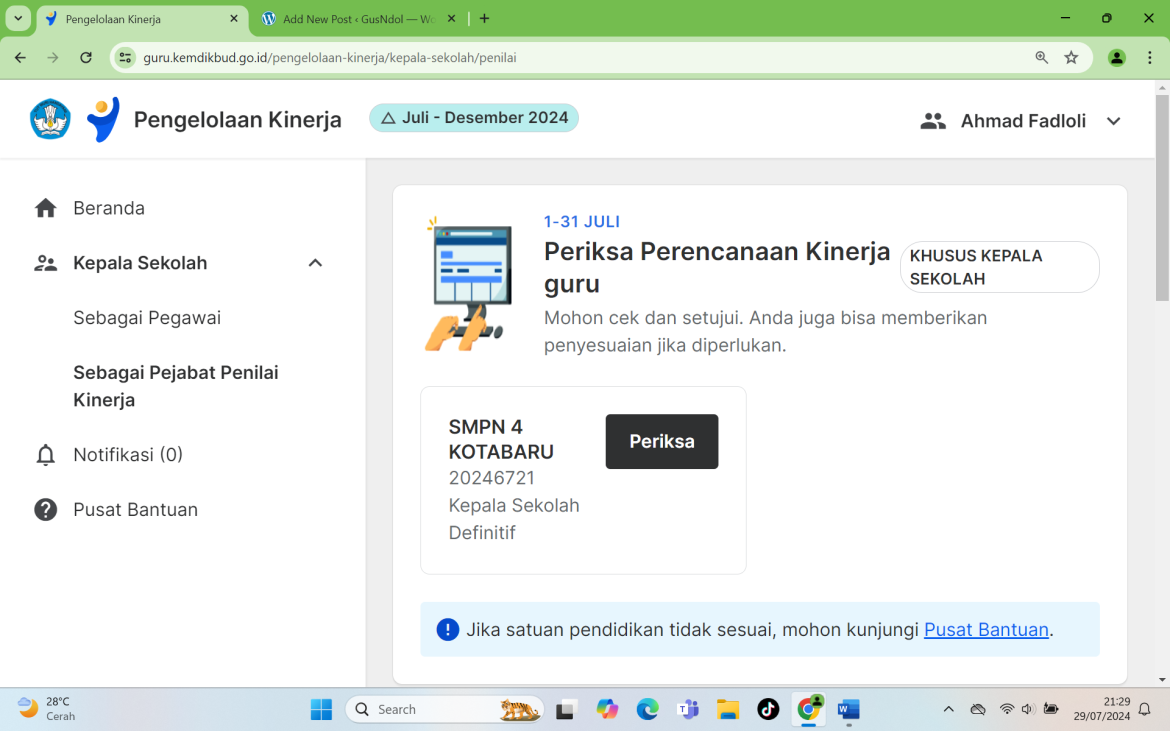Click the profile people icon near Ahmad Fadloli
Viewport: 1170px width, 731px height.
point(932,120)
